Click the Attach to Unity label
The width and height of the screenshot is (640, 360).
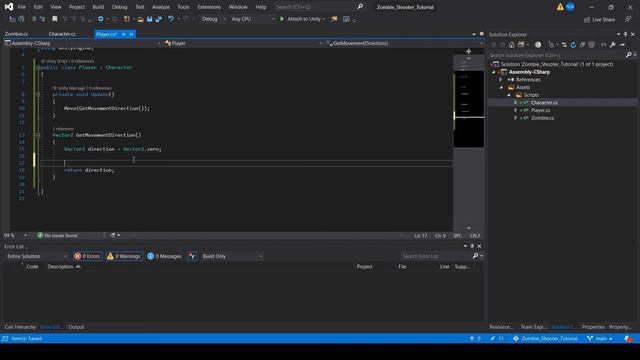click(x=304, y=19)
